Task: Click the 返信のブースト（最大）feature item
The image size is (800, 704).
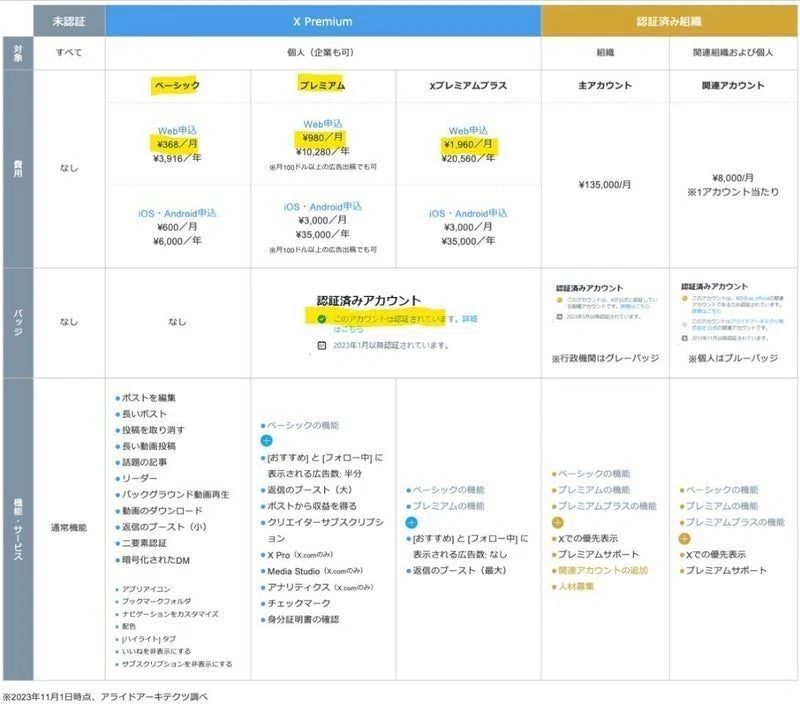Action: (x=460, y=570)
